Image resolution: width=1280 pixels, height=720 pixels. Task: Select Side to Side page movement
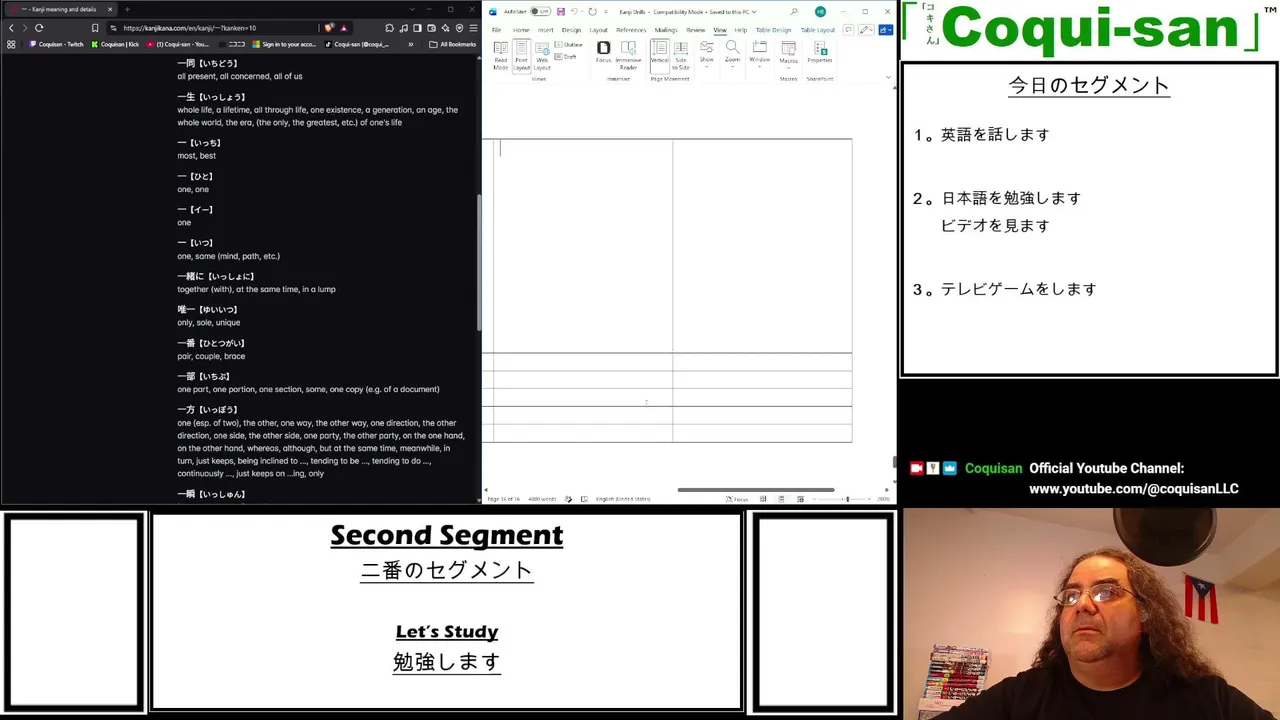pyautogui.click(x=681, y=56)
